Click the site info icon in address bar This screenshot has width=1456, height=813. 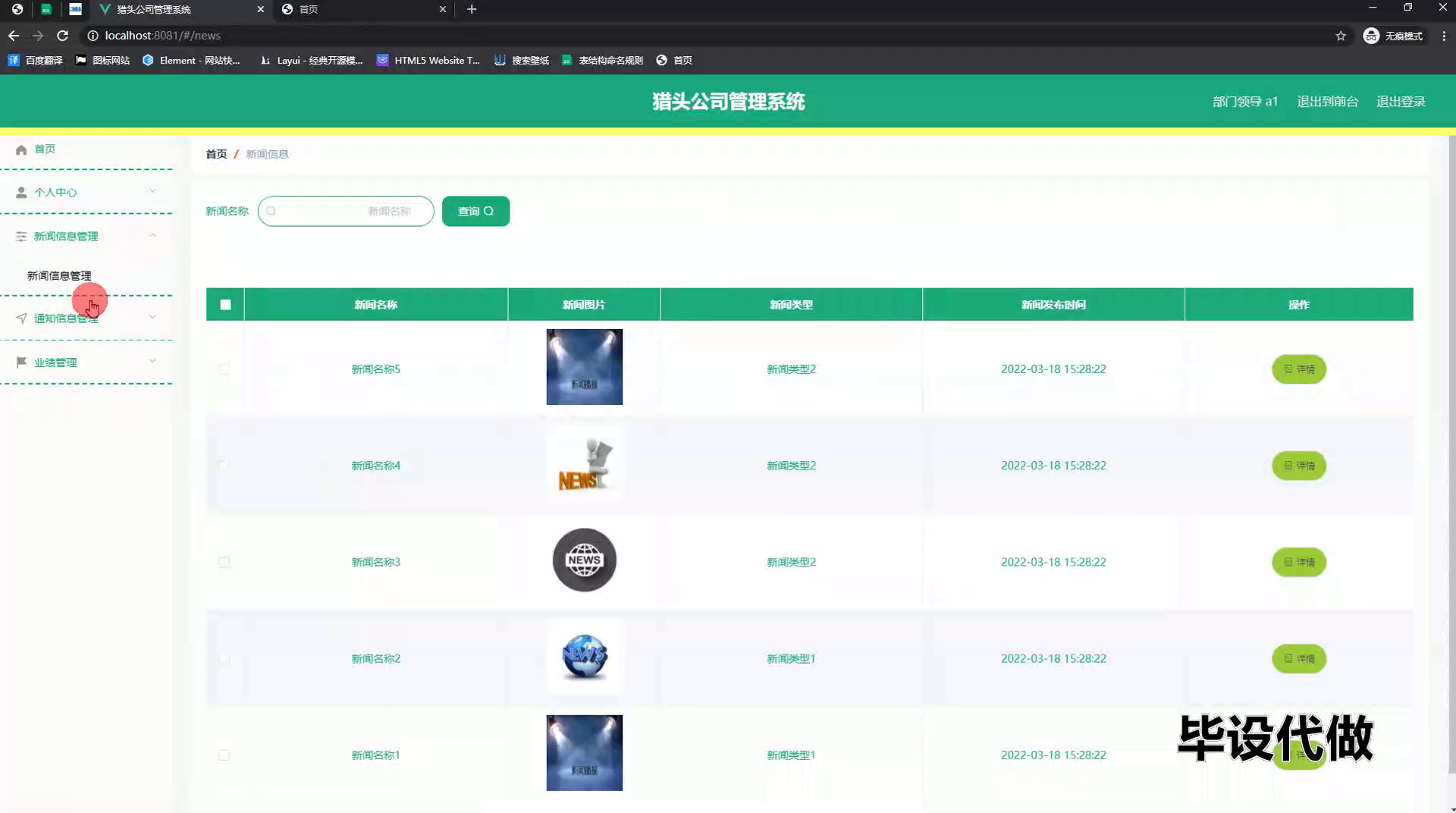(93, 36)
